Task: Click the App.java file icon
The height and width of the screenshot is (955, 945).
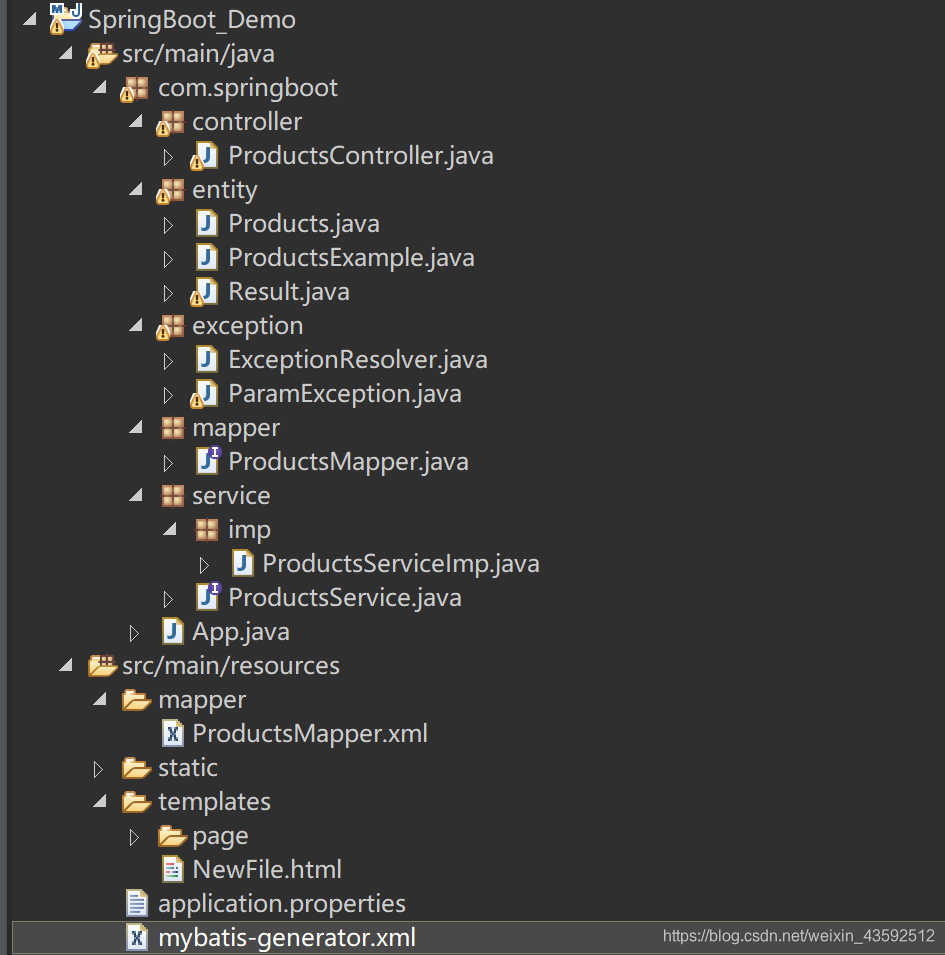Action: (x=173, y=632)
